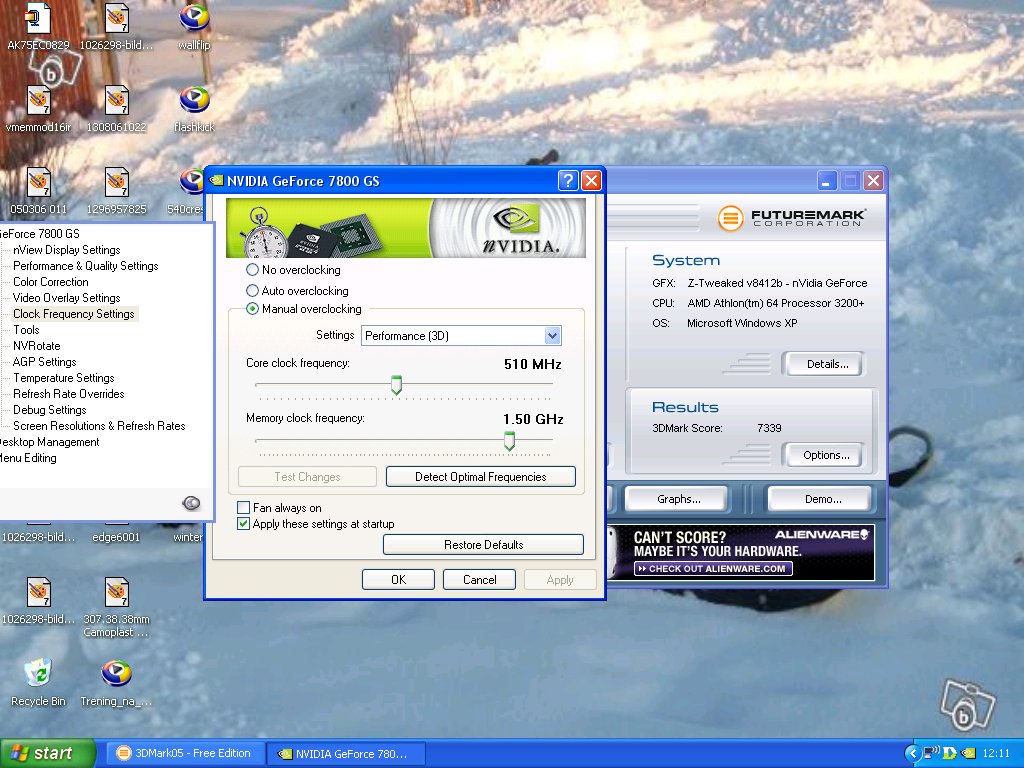Click the Memory clock frequency slider handle
1024x768 pixels.
point(509,440)
